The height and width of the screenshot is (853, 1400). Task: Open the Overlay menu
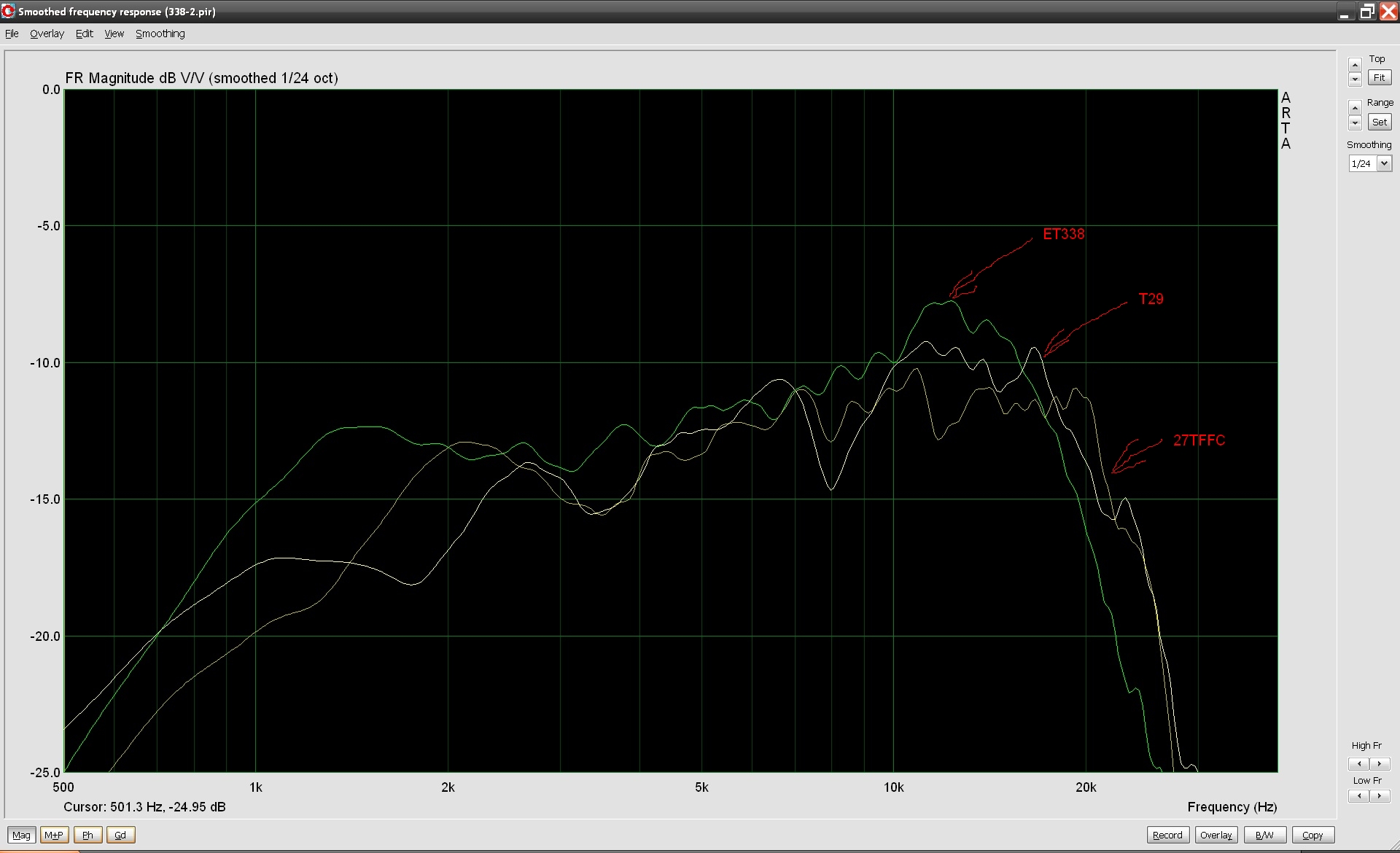[47, 34]
